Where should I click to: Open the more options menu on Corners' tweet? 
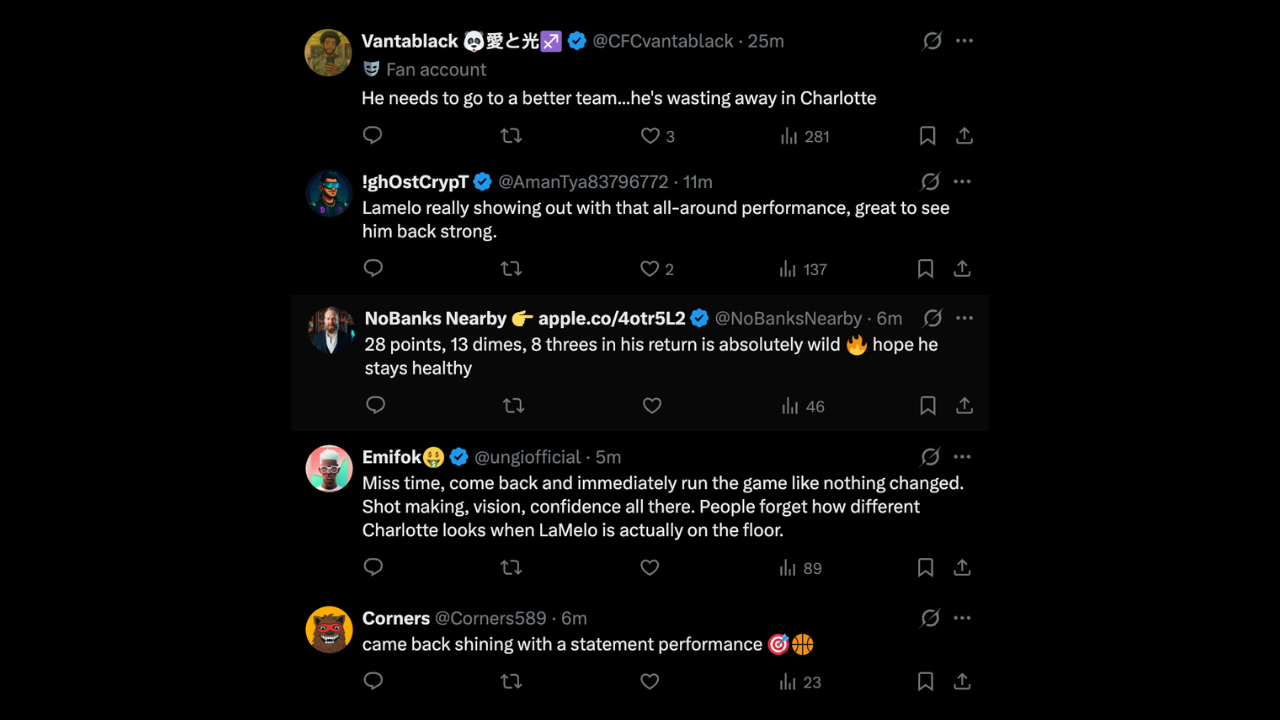(x=962, y=617)
